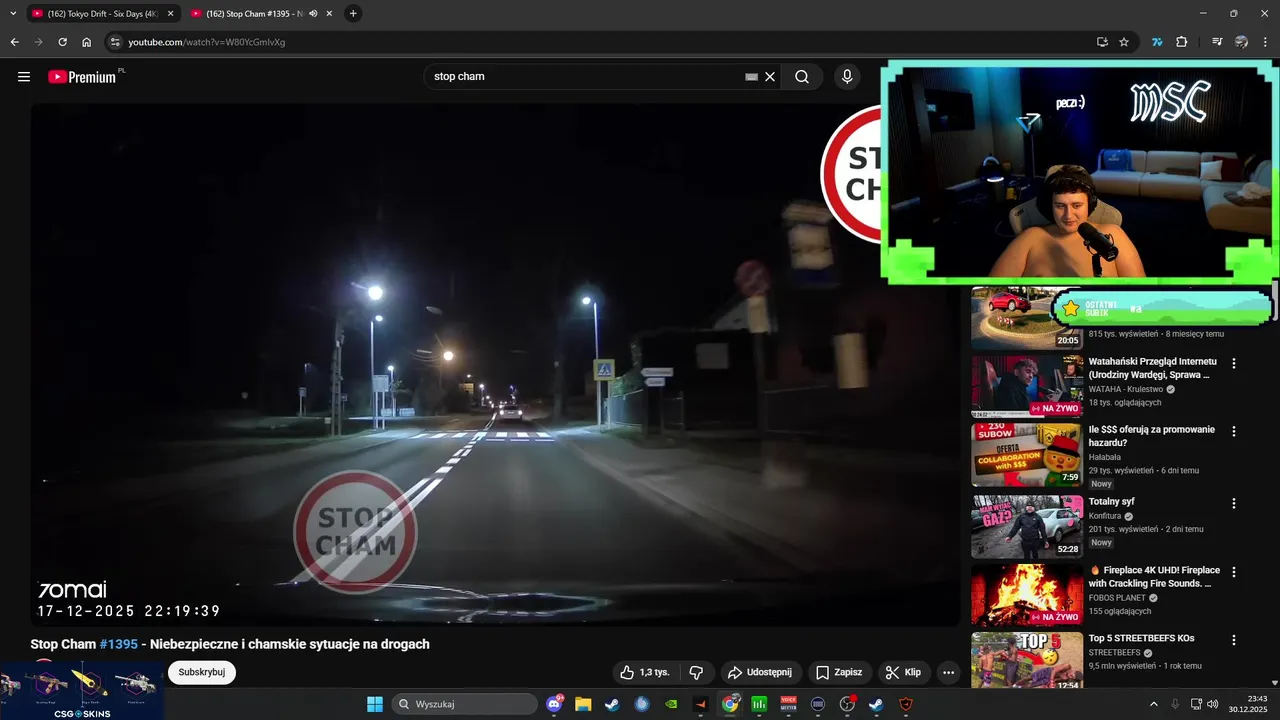Clear the search text with the X icon

(770, 77)
